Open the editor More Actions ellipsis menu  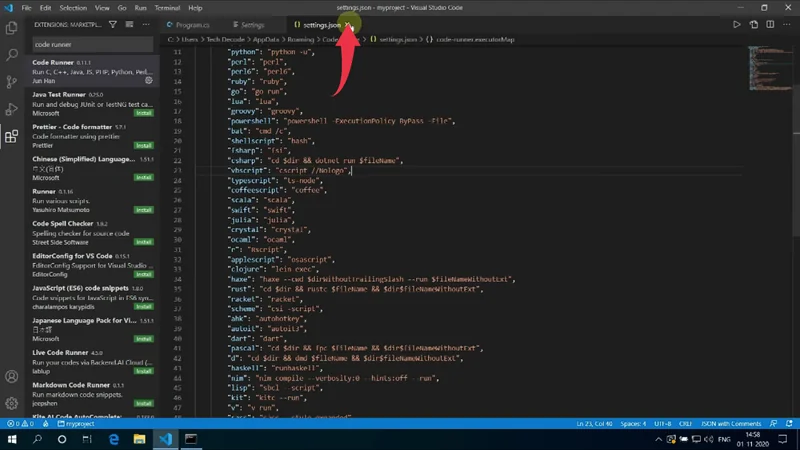click(786, 24)
